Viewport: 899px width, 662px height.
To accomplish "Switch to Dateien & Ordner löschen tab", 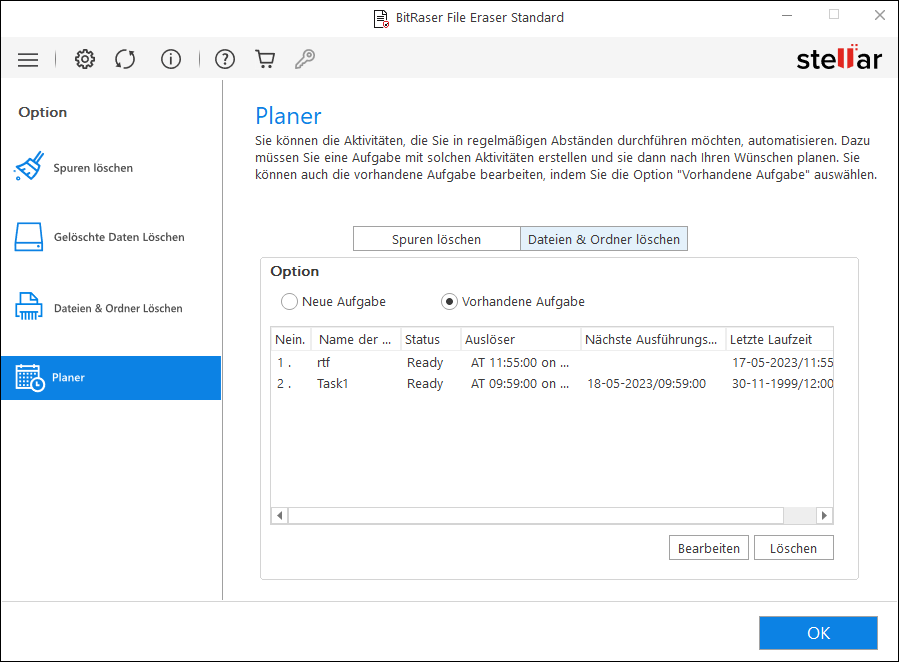I will point(604,239).
